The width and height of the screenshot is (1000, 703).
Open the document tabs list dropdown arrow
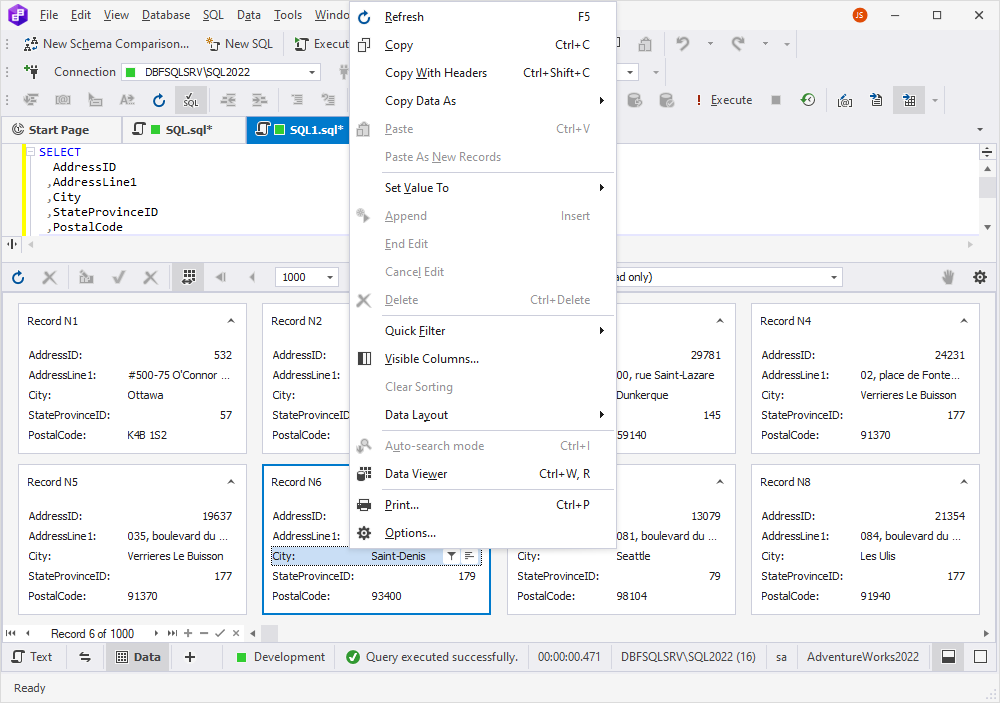tap(980, 130)
